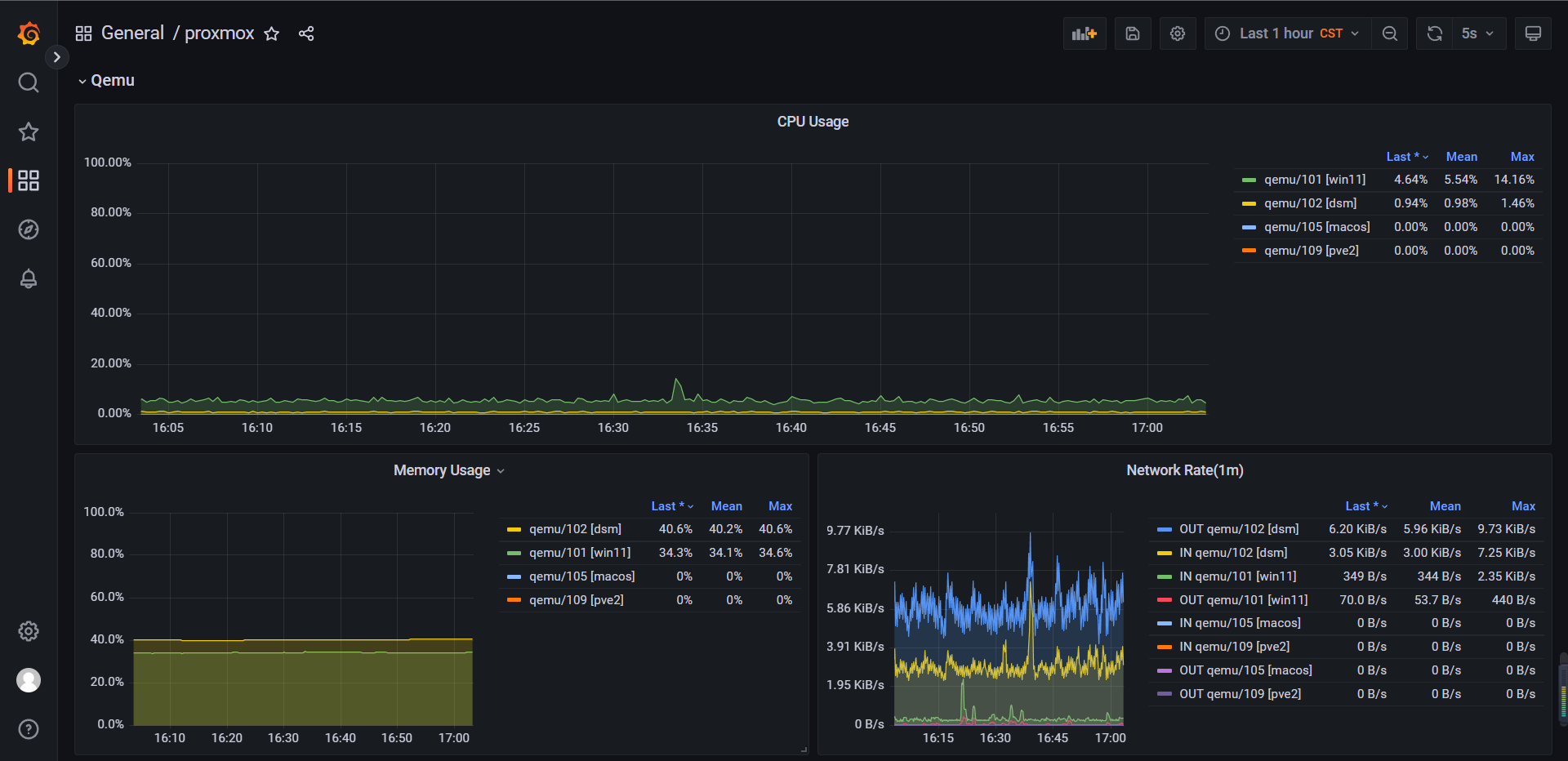1568x761 pixels.
Task: Sort Network Rate legend by Max
Action: point(1523,506)
